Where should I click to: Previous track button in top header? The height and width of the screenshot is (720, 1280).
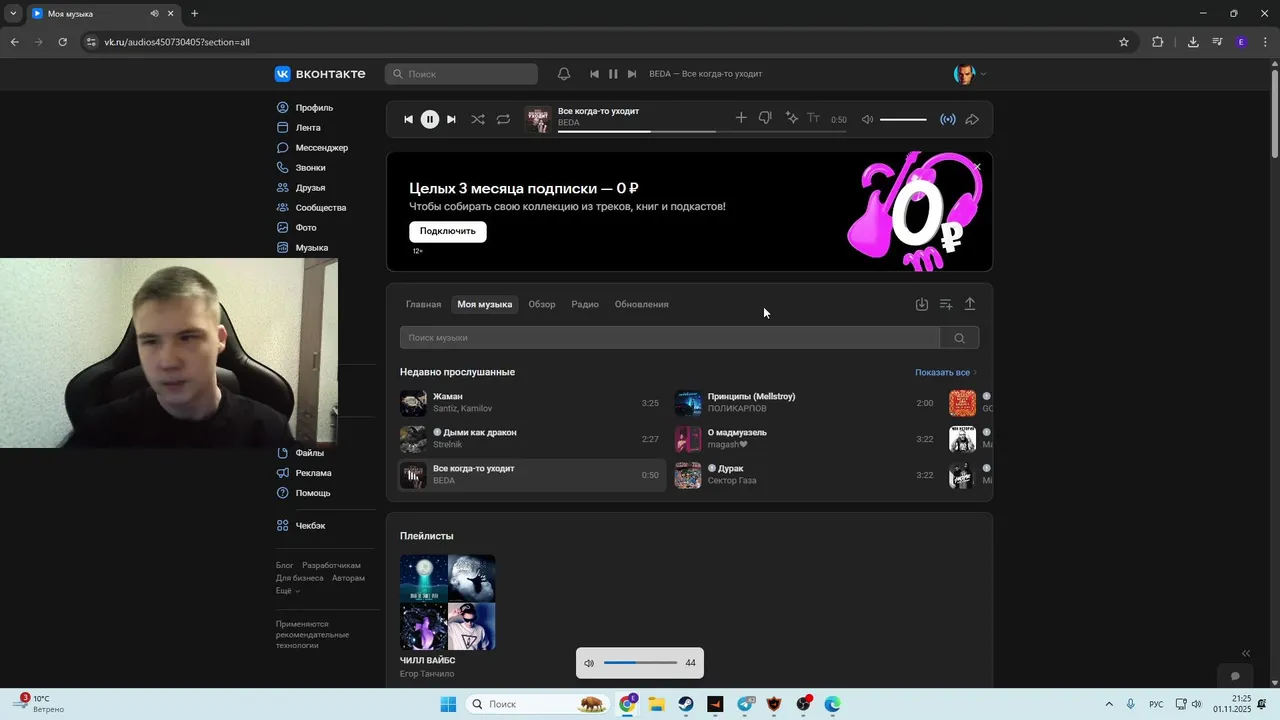pos(594,74)
